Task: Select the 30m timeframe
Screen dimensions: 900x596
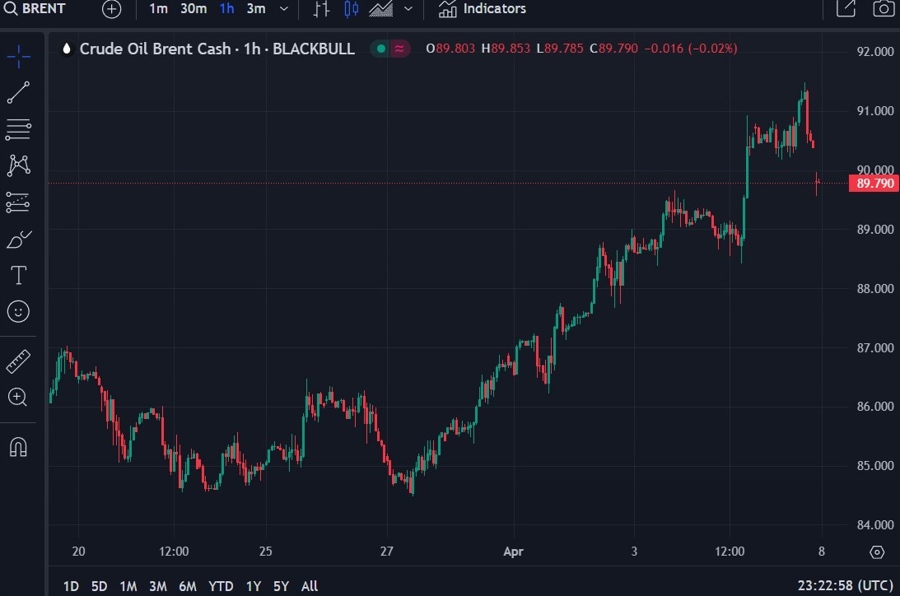Action: 193,9
